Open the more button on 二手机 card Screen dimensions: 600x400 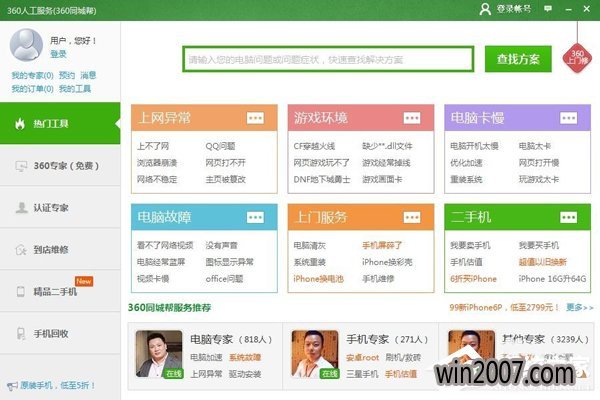click(568, 217)
